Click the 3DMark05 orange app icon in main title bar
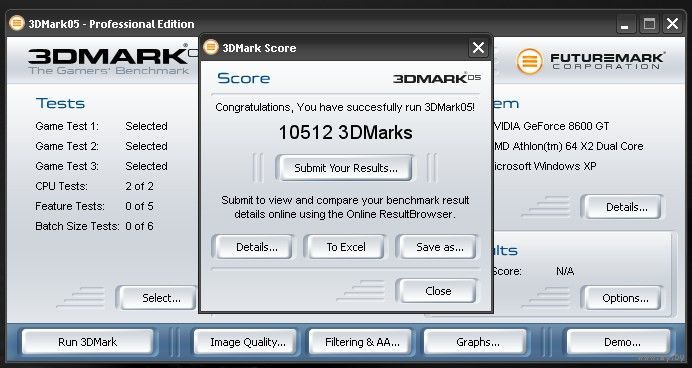 pos(17,23)
